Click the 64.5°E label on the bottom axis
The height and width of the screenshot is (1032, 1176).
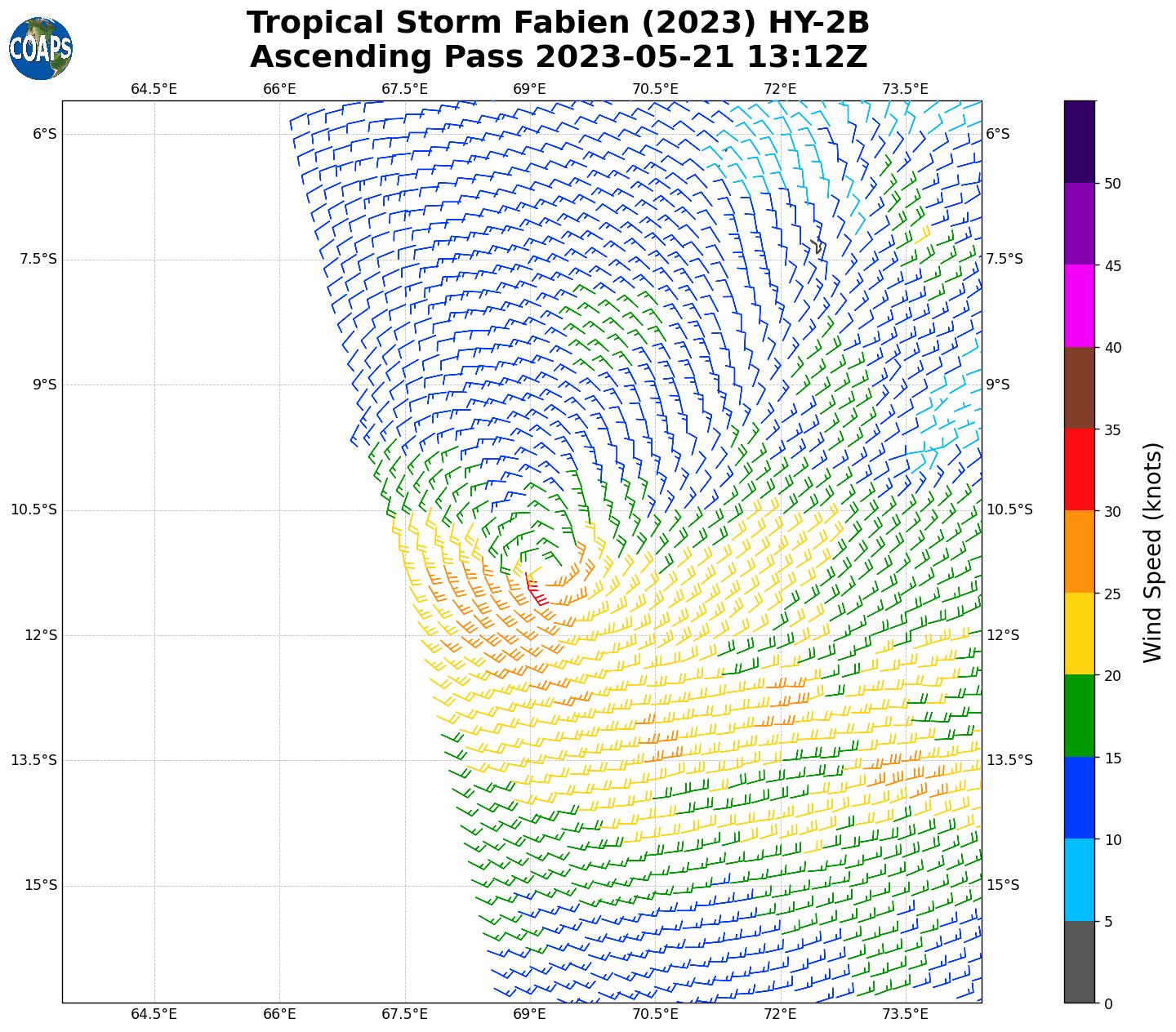coord(154,1014)
